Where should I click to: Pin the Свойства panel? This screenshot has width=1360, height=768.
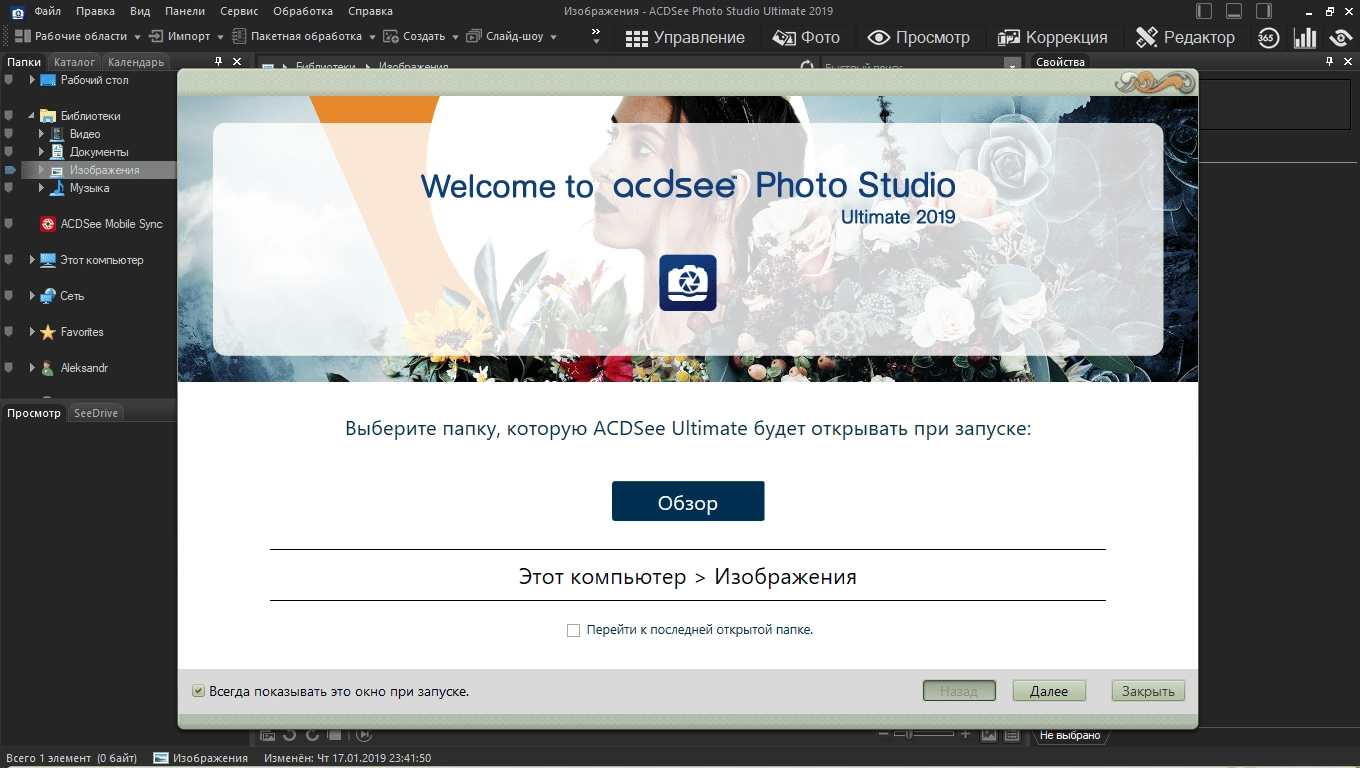pos(1330,62)
